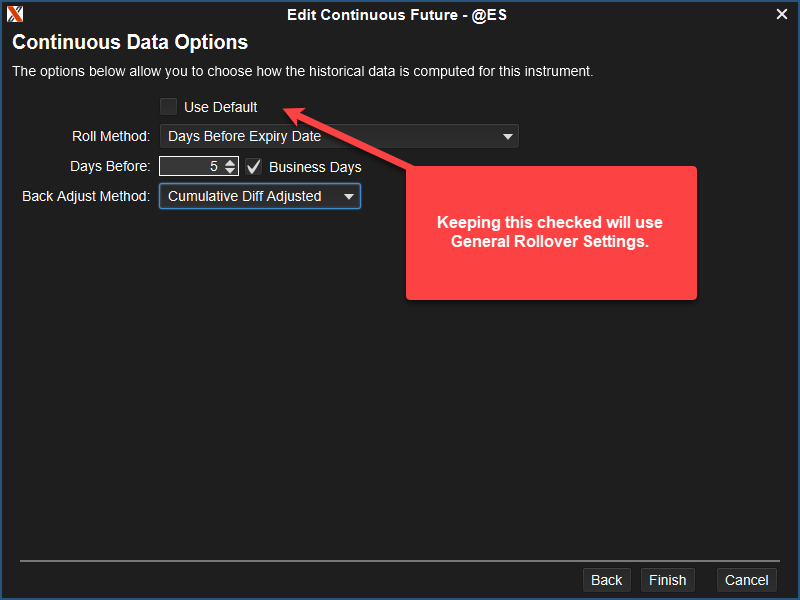This screenshot has width=800, height=600.
Task: Cancel the continuous future edit
Action: (x=746, y=580)
